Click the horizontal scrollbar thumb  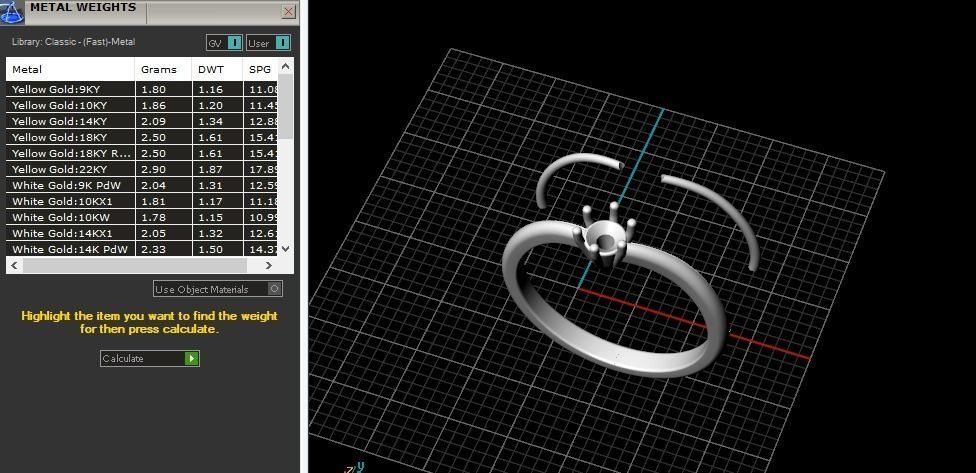pyautogui.click(x=134, y=265)
